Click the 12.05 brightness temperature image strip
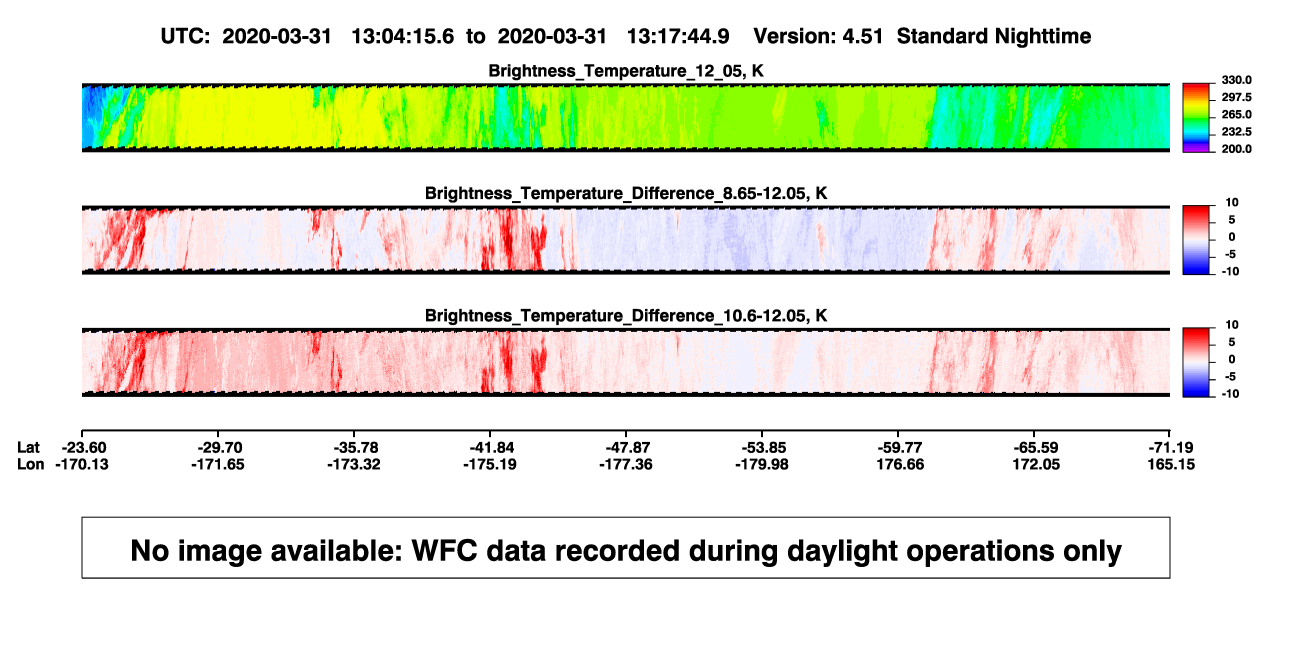 pyautogui.click(x=626, y=117)
